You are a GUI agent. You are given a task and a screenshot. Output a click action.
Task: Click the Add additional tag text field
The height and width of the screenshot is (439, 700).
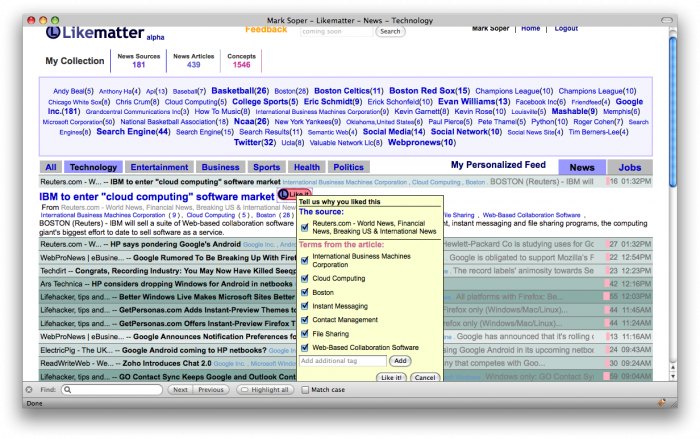tap(342, 360)
